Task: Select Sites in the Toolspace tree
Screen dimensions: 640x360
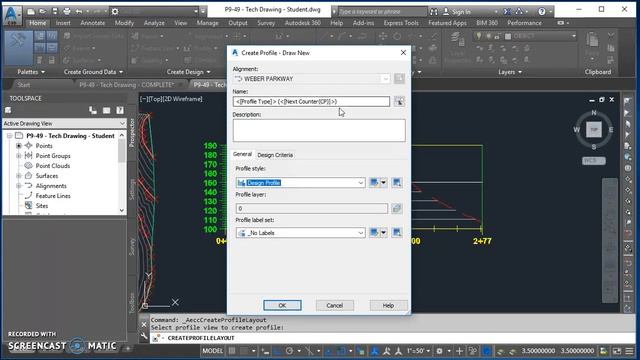Action: coord(42,206)
